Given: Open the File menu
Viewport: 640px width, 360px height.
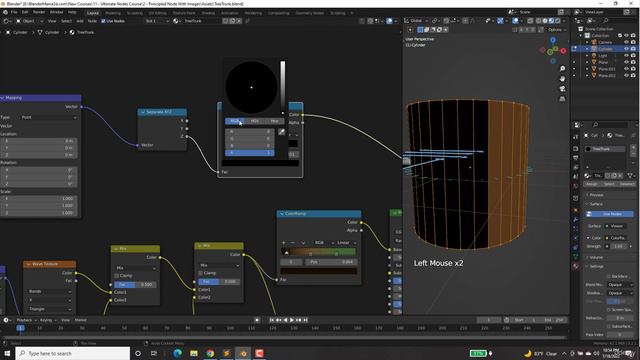Looking at the screenshot, I should pyautogui.click(x=14, y=12).
